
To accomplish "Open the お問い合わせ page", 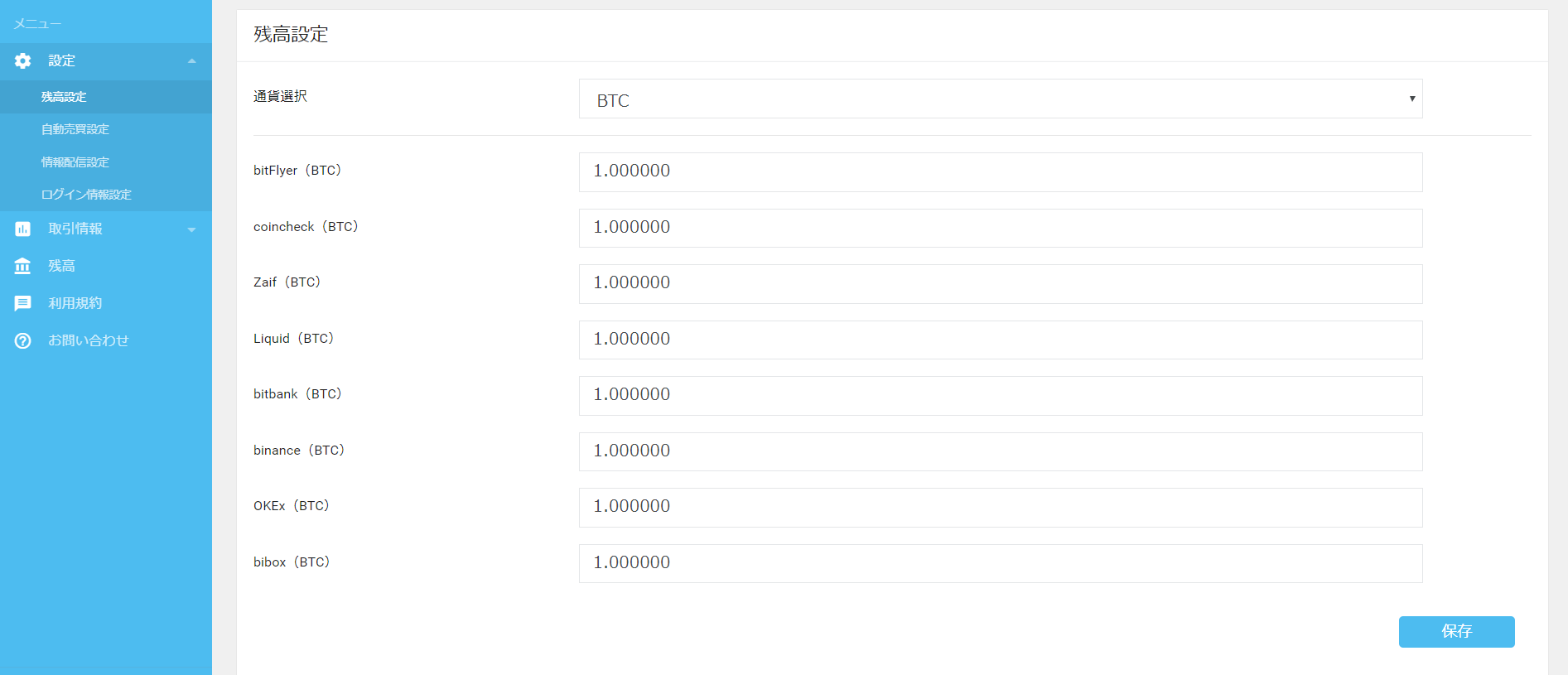I will 89,340.
